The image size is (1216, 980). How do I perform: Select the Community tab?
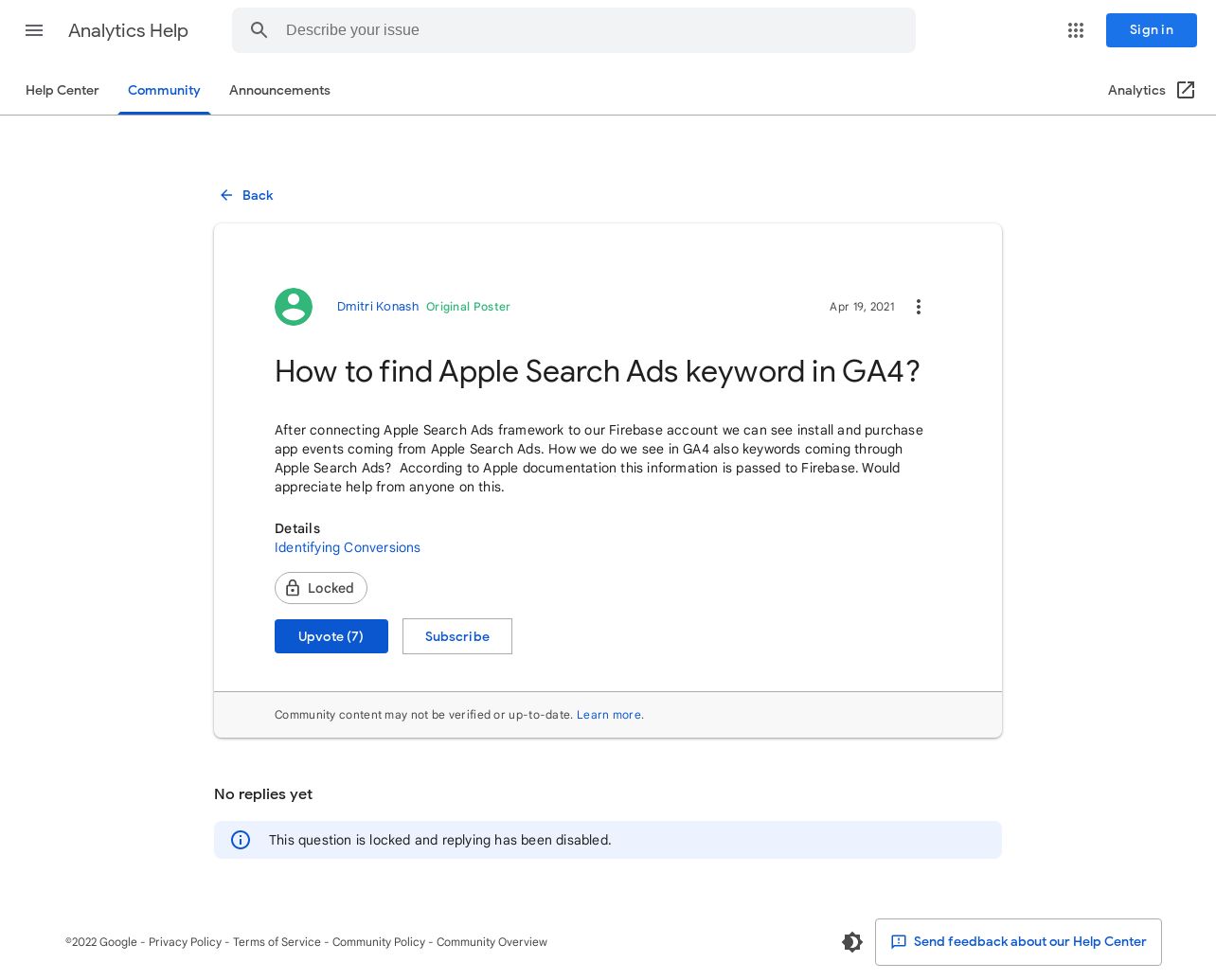point(164,90)
